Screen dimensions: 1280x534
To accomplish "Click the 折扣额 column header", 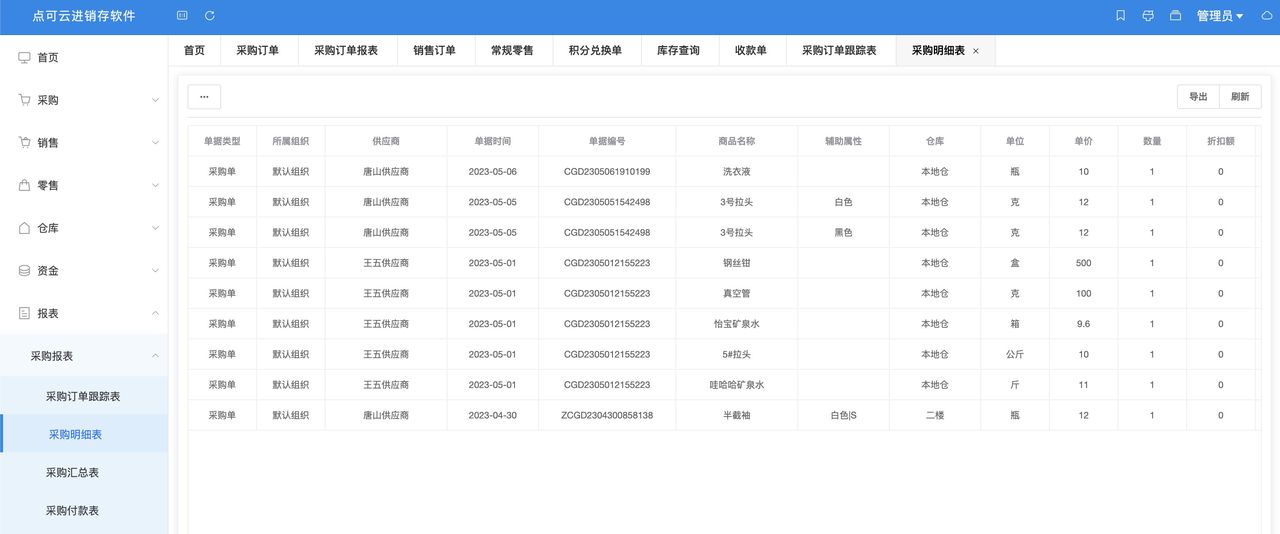I will [1221, 142].
